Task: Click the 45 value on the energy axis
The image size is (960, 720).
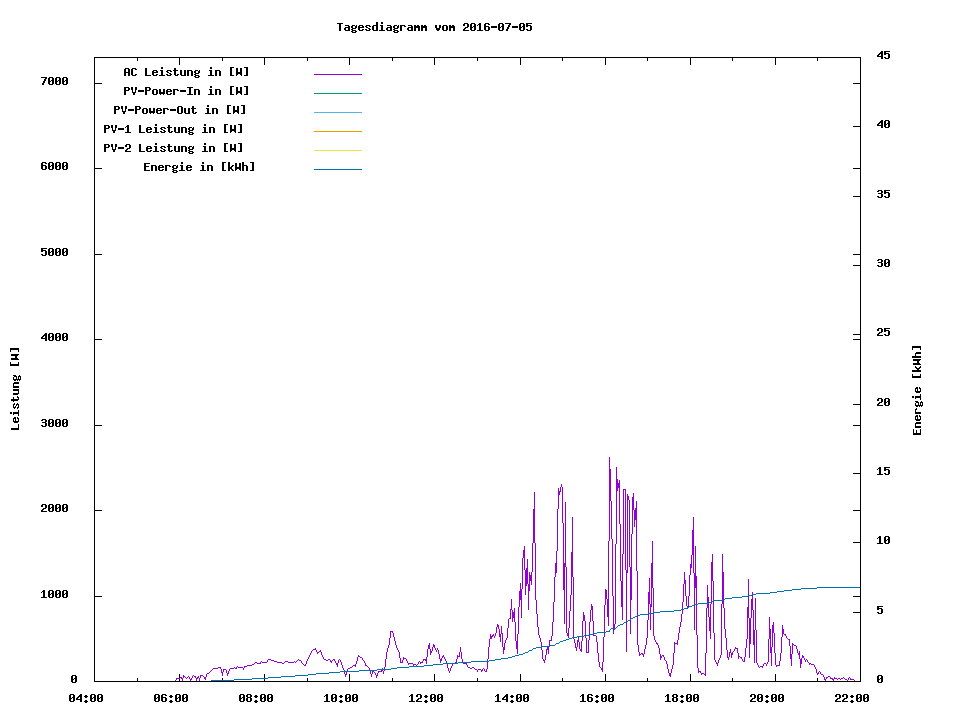Action: [x=883, y=55]
